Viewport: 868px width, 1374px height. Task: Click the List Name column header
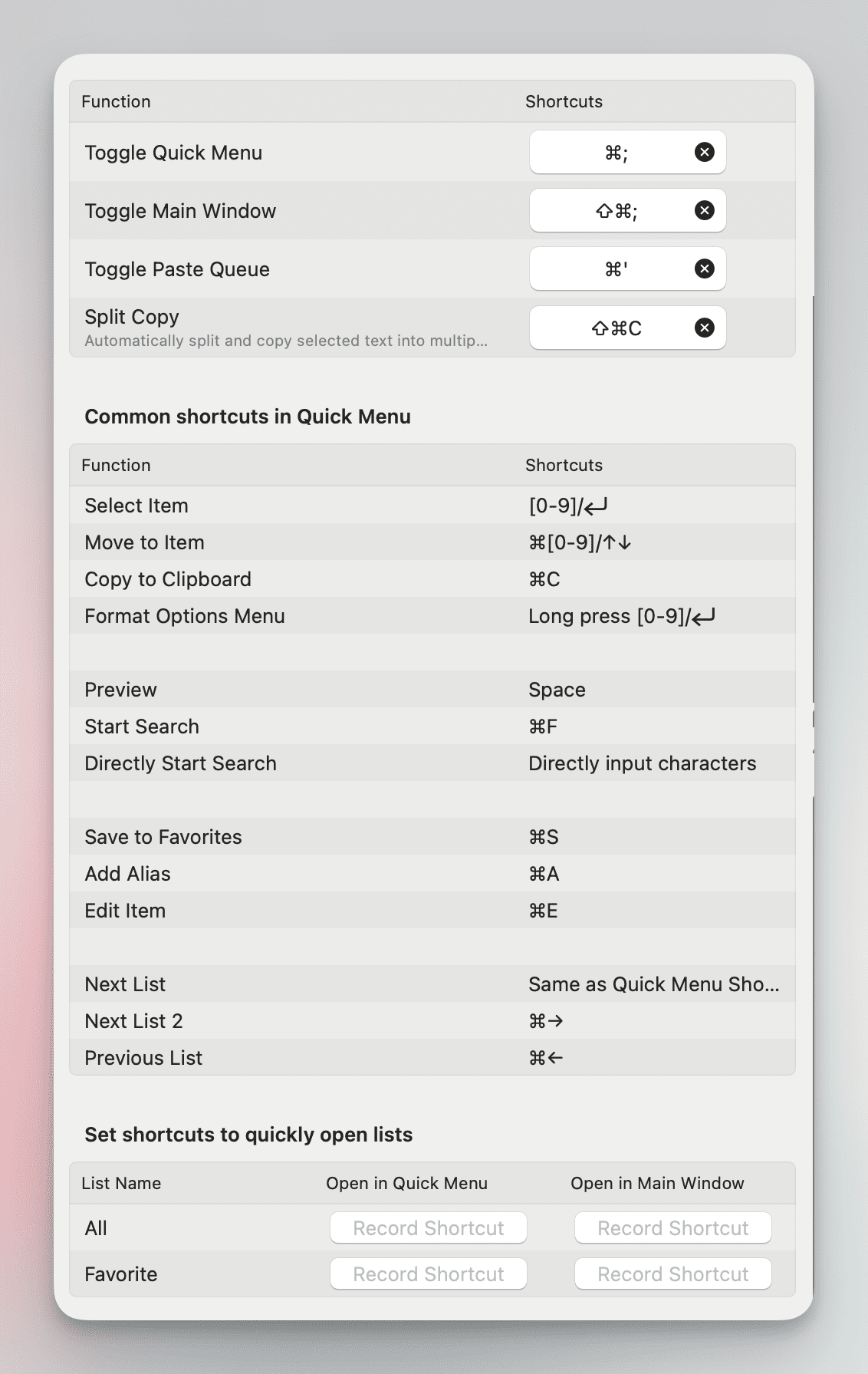coord(121,1184)
